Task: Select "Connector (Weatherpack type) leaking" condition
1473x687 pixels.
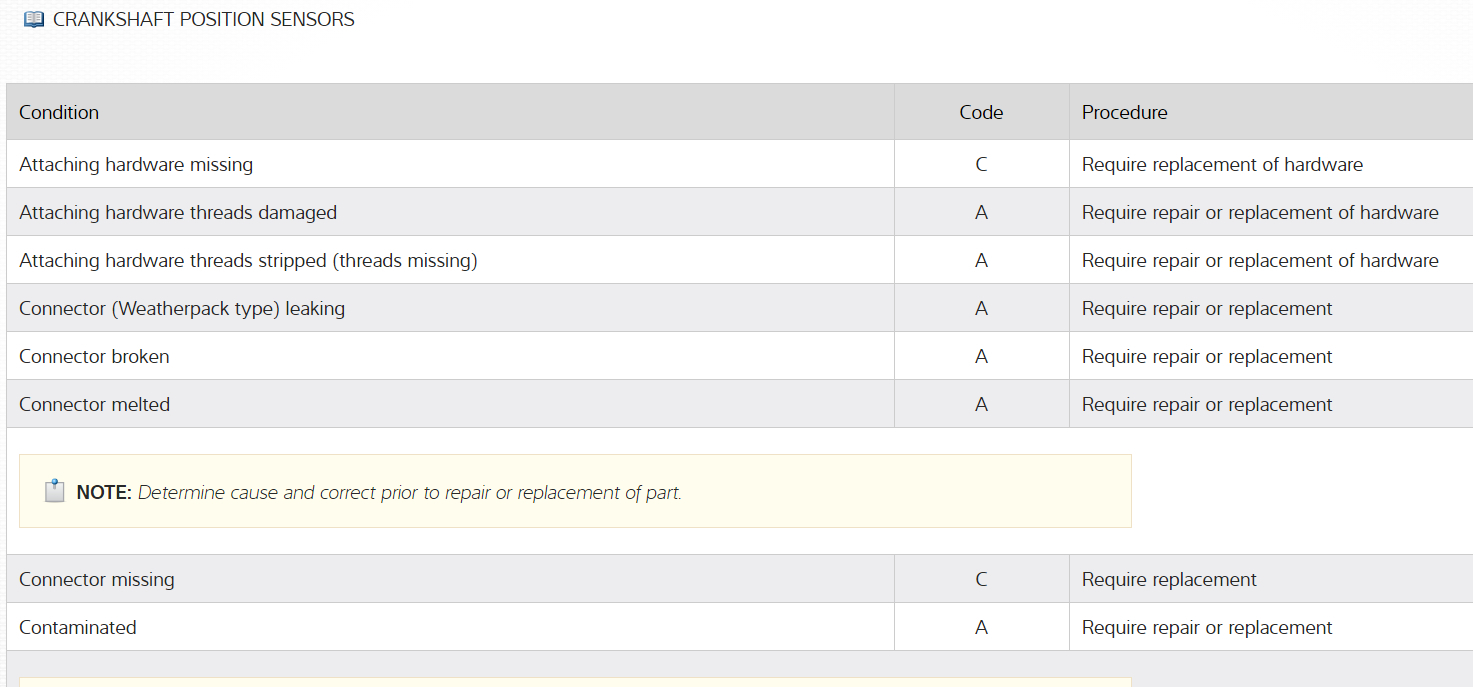Action: (182, 309)
